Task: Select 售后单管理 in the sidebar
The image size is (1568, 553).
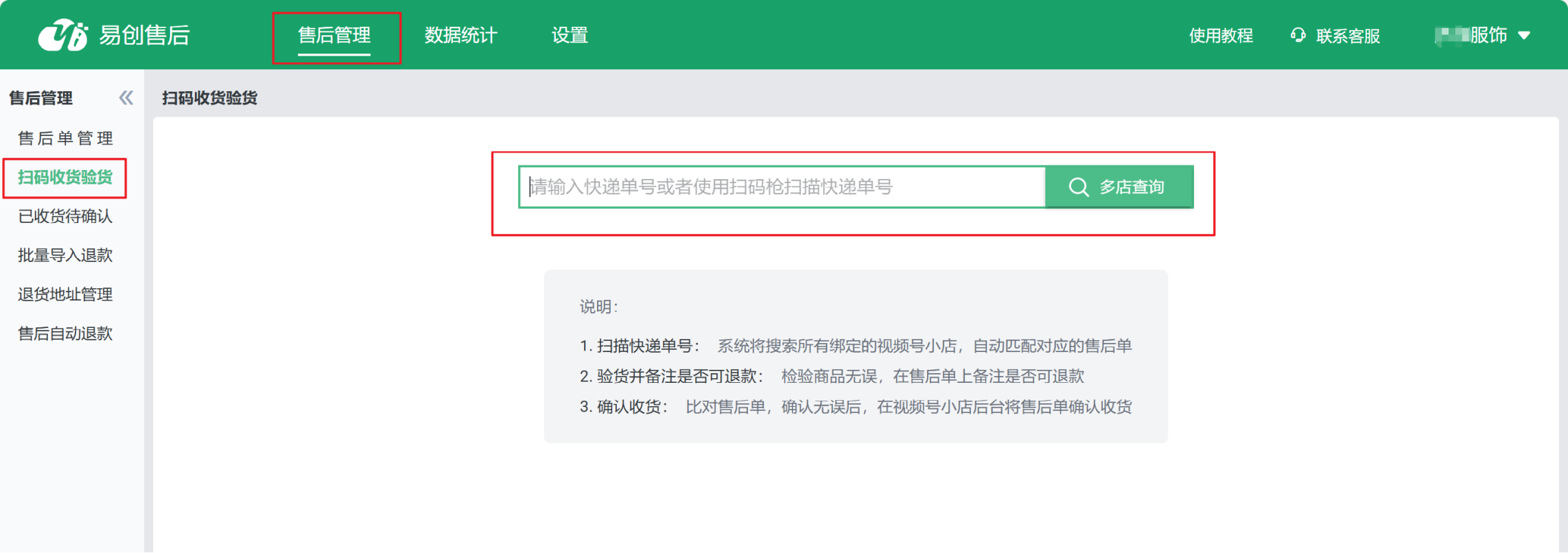Action: point(65,139)
